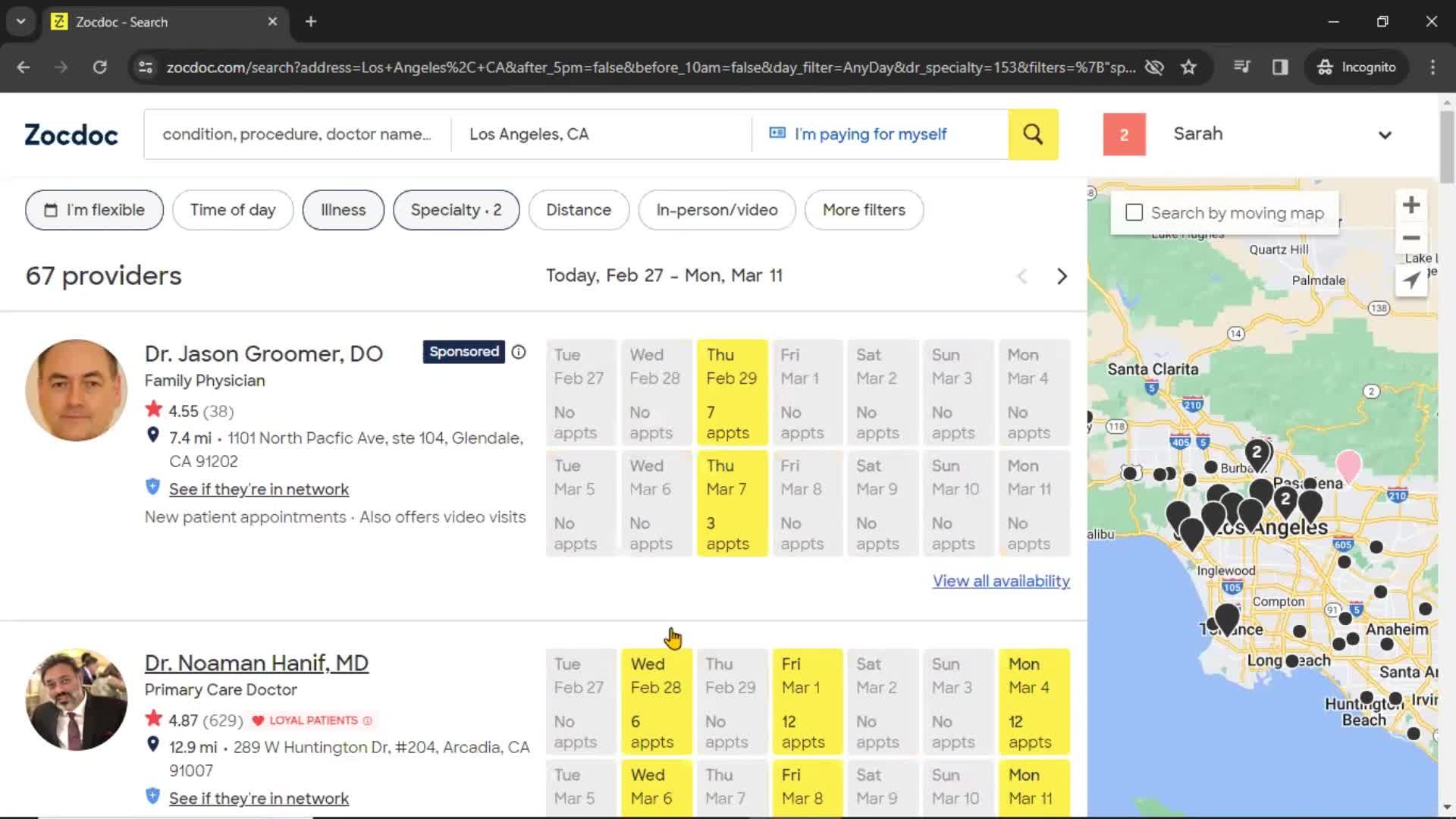
Task: Open More filters
Action: pos(864,210)
